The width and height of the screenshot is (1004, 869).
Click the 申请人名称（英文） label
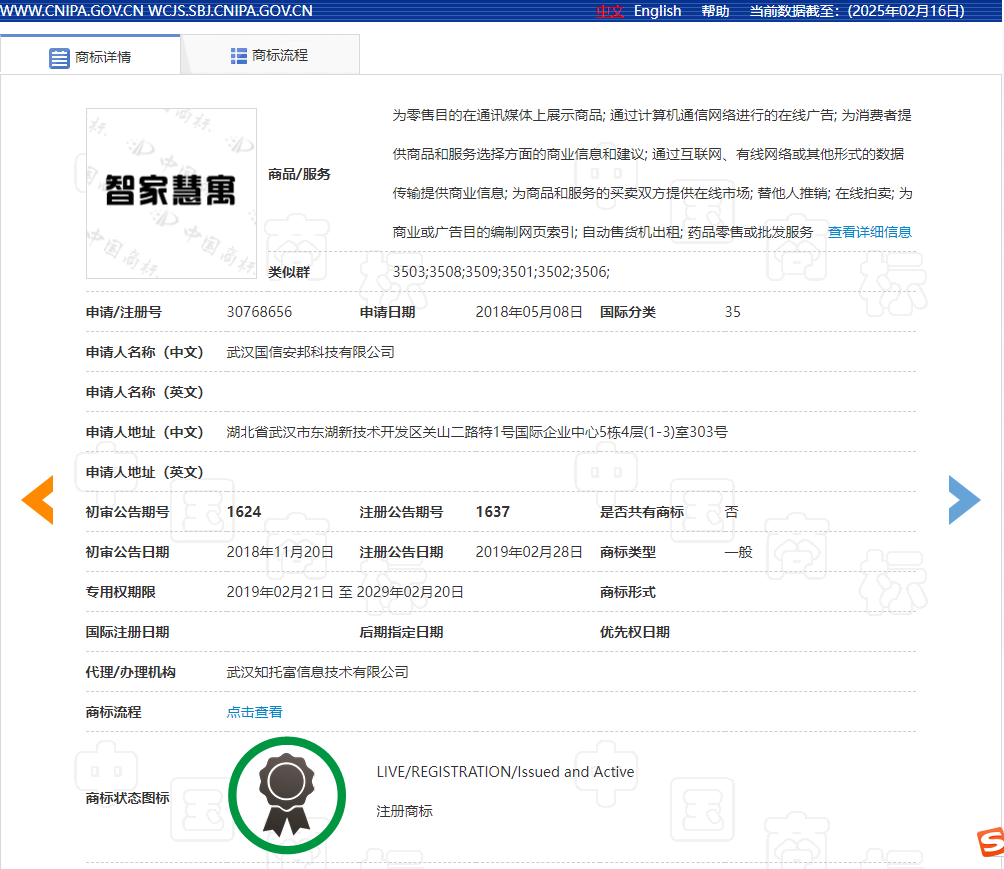coord(145,392)
